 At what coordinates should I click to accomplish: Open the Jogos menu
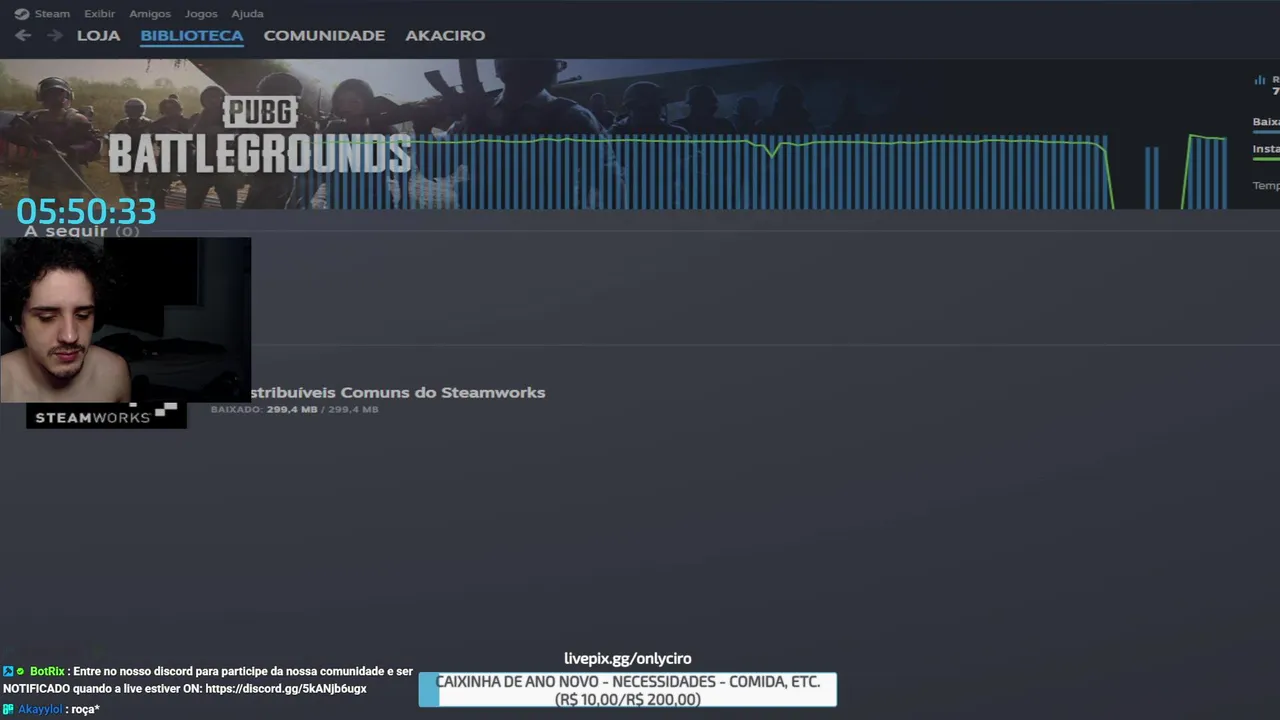click(x=201, y=14)
